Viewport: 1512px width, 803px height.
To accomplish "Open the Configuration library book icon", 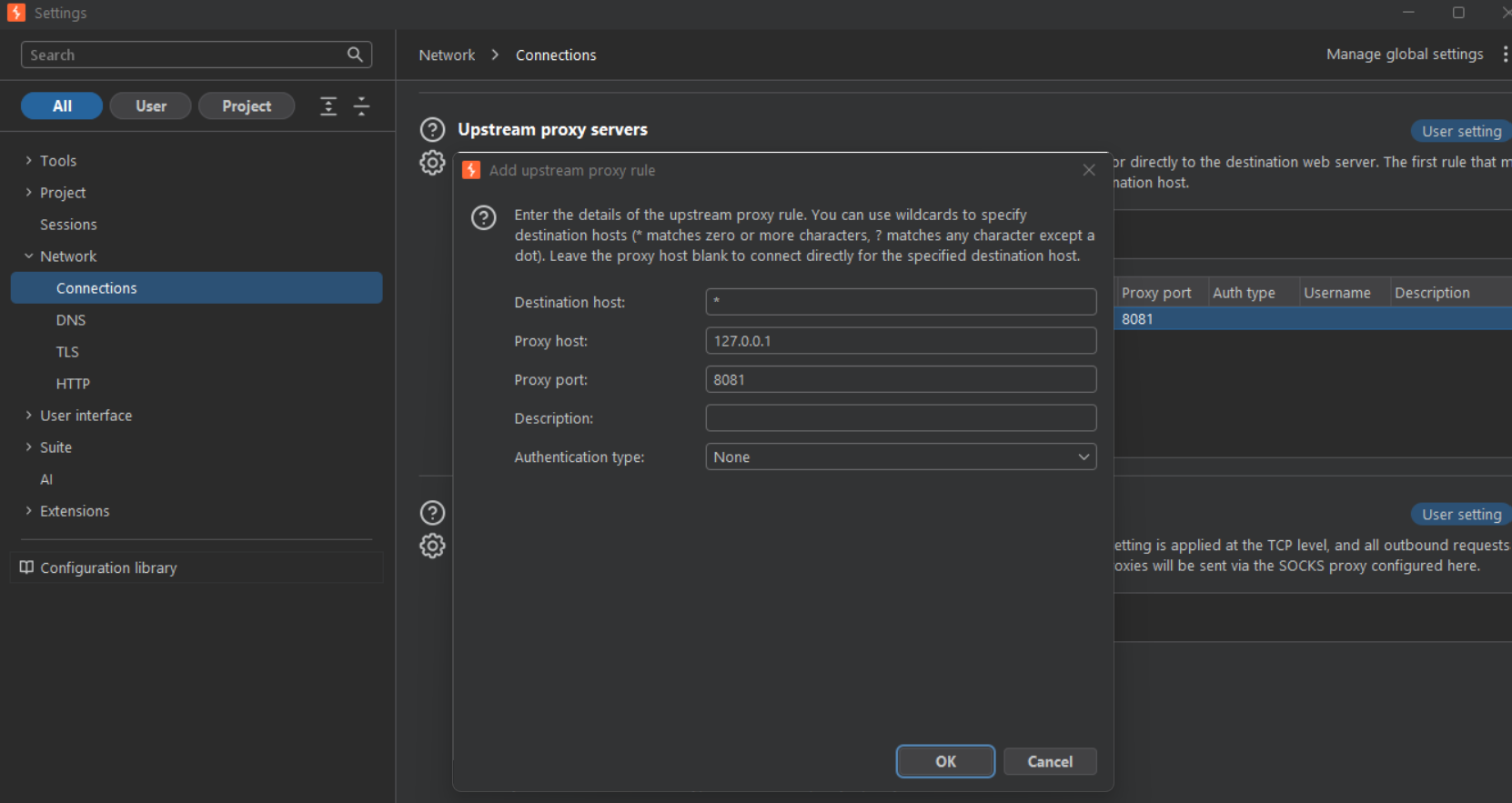I will tap(26, 567).
